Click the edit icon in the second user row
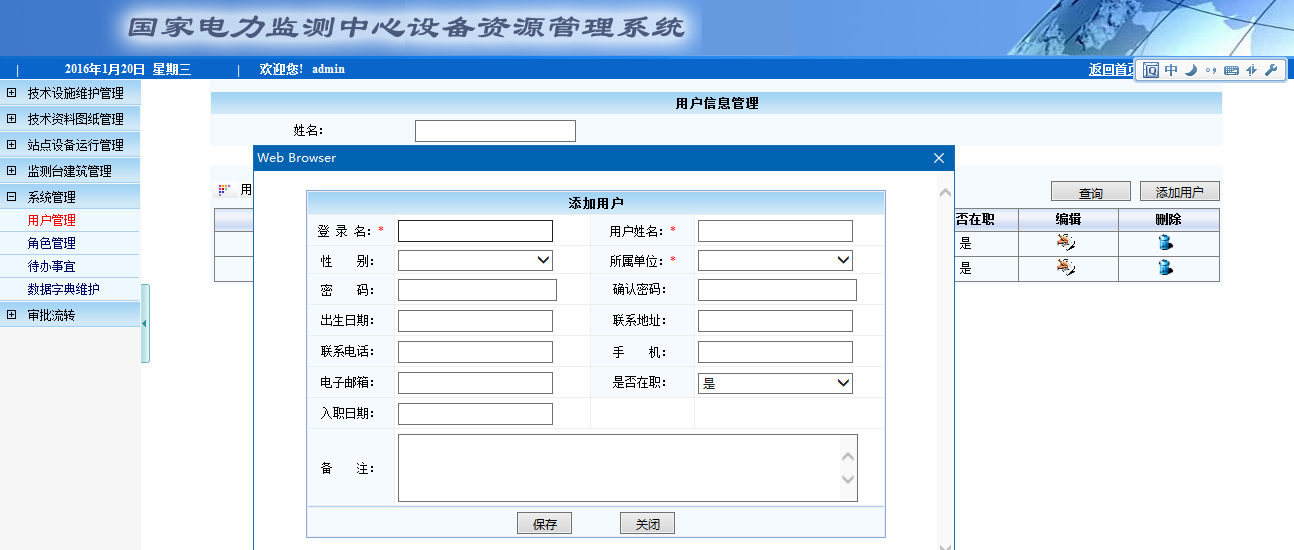Viewport: 1294px width, 550px height. pyautogui.click(x=1066, y=267)
